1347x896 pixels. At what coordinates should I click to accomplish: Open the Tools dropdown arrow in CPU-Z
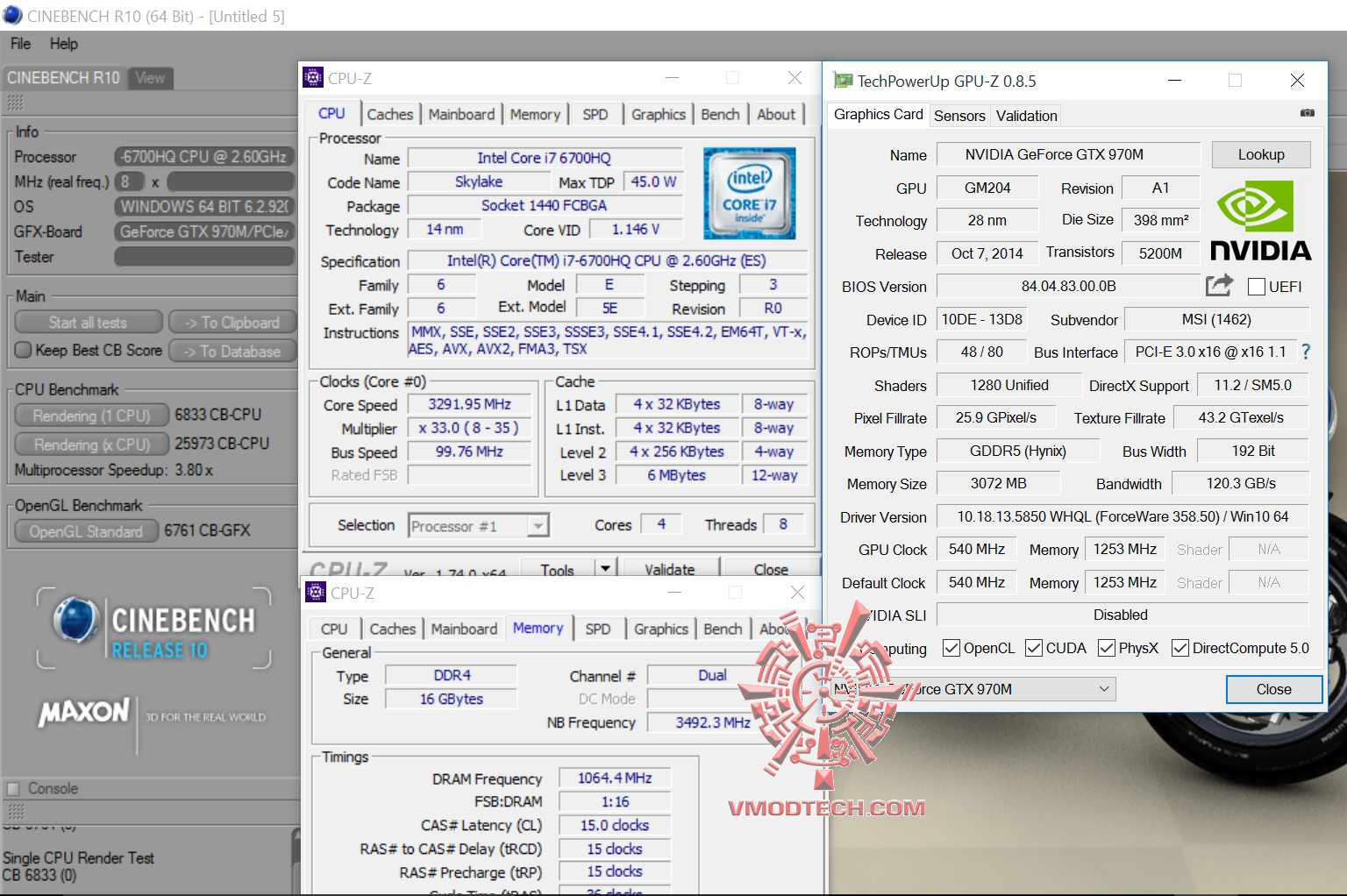pyautogui.click(x=604, y=568)
